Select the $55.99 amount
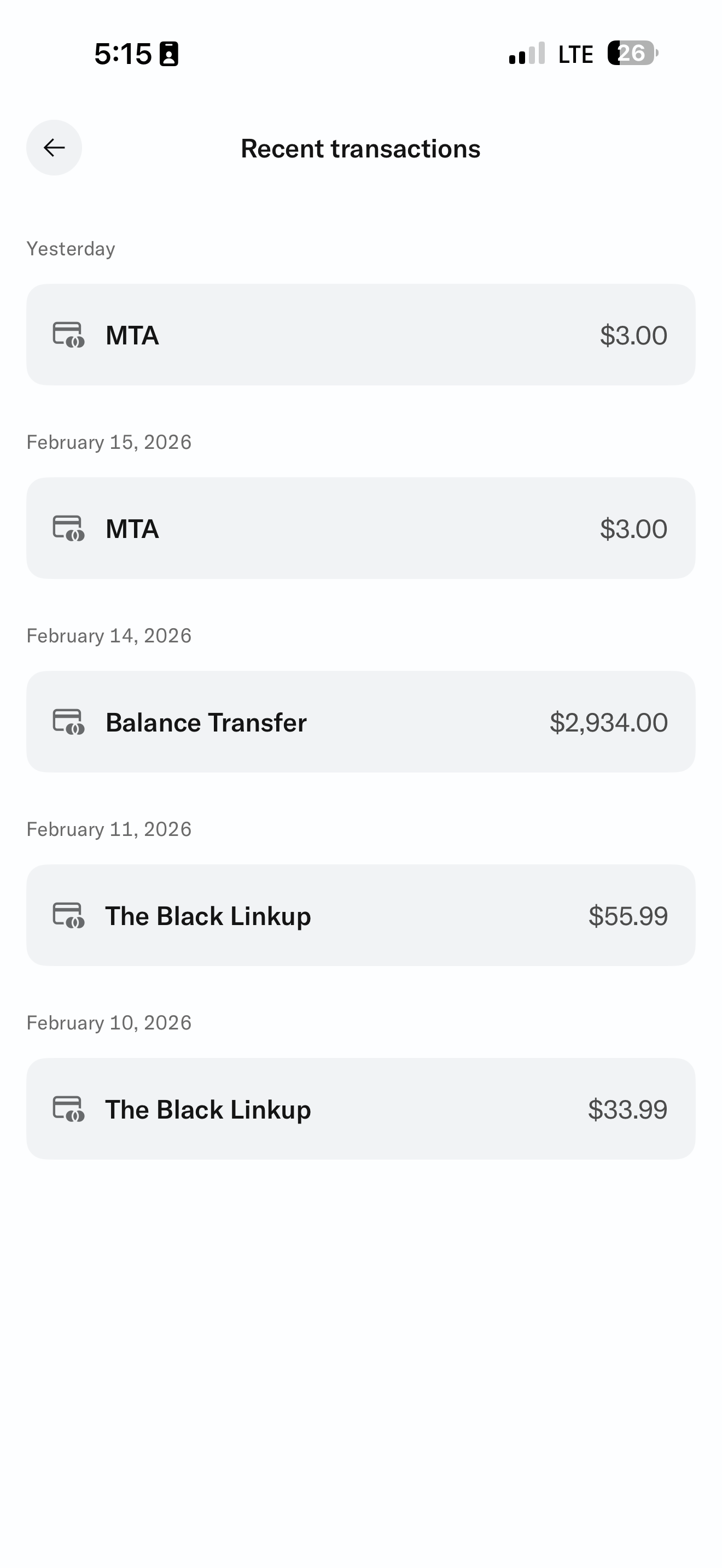This screenshot has width=722, height=1568. click(x=627, y=916)
